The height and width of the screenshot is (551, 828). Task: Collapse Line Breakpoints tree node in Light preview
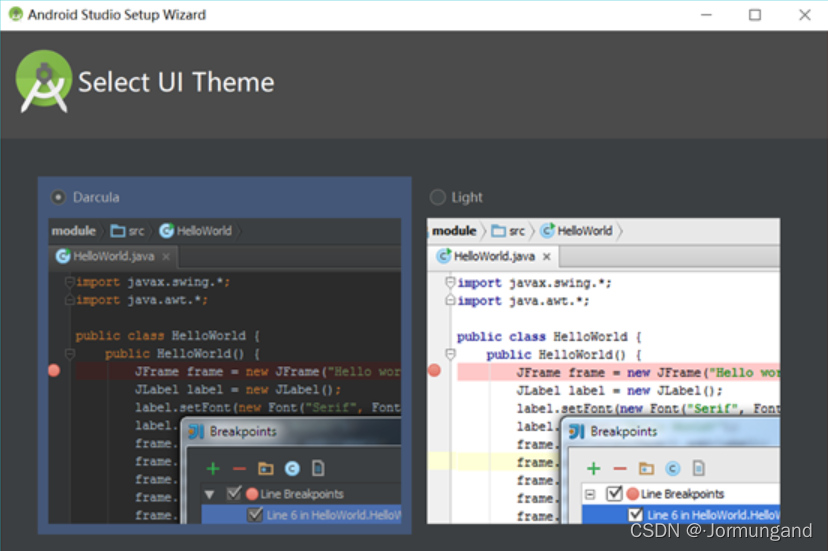point(590,494)
